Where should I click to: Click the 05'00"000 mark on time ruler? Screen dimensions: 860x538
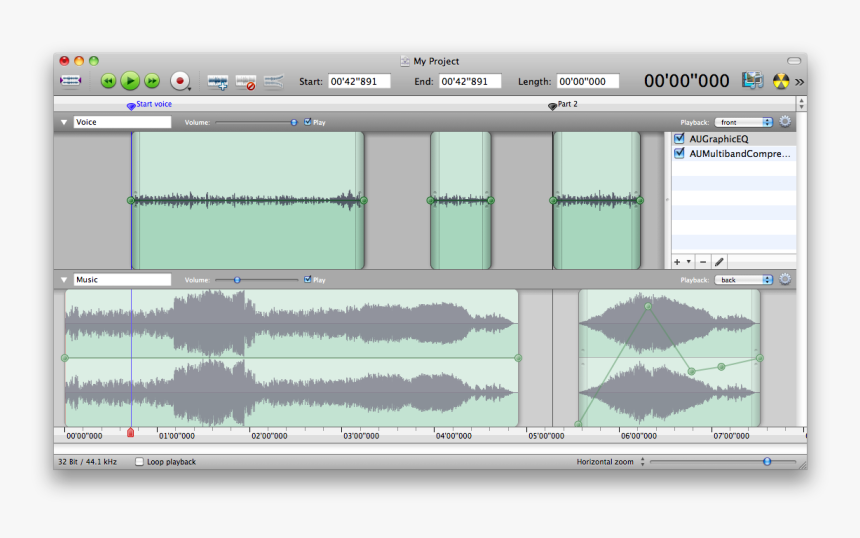[x=546, y=436]
